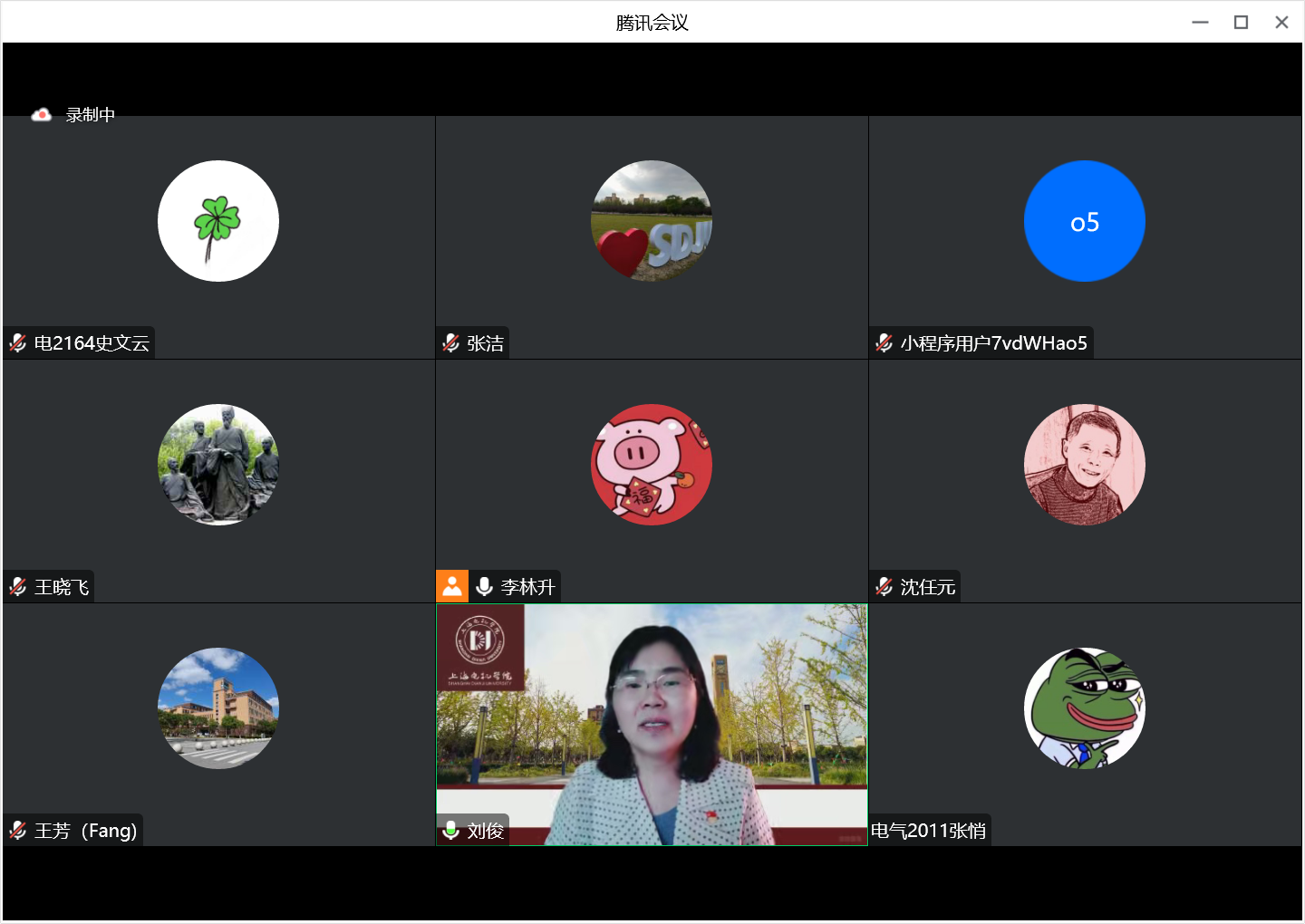This screenshot has height=924, width=1305.
Task: Click the 刘俊 live video tile
Action: (x=652, y=707)
